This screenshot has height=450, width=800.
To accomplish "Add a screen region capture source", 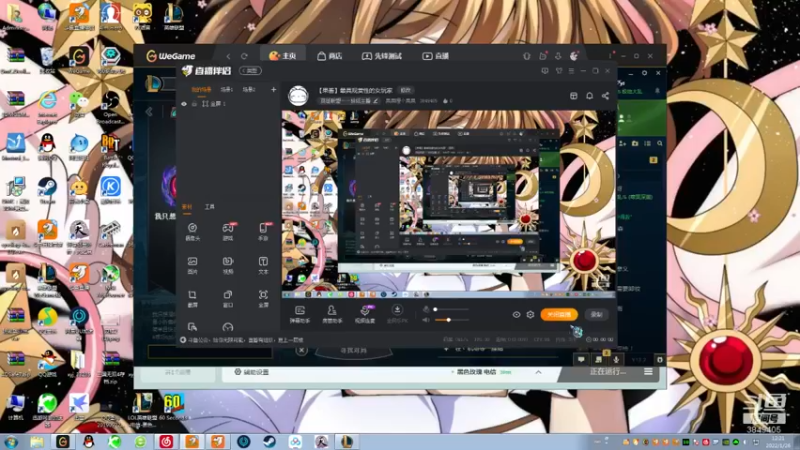I will (x=192, y=298).
